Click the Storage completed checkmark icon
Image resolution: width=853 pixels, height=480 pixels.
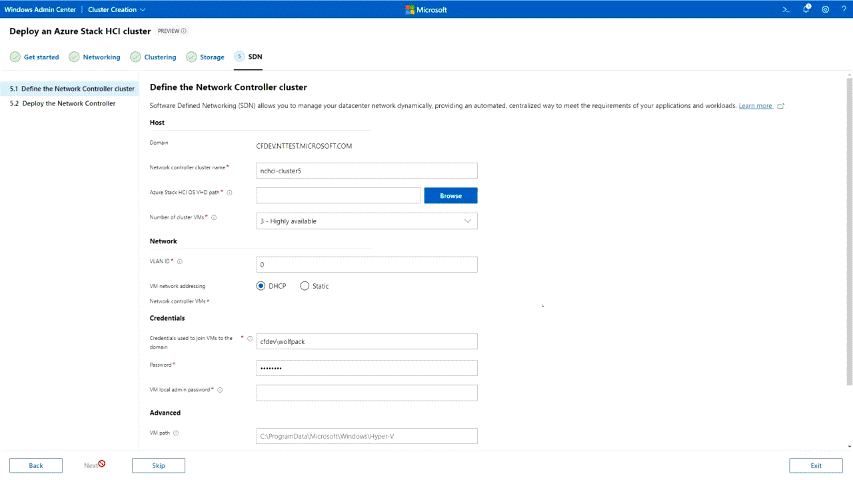(x=191, y=57)
